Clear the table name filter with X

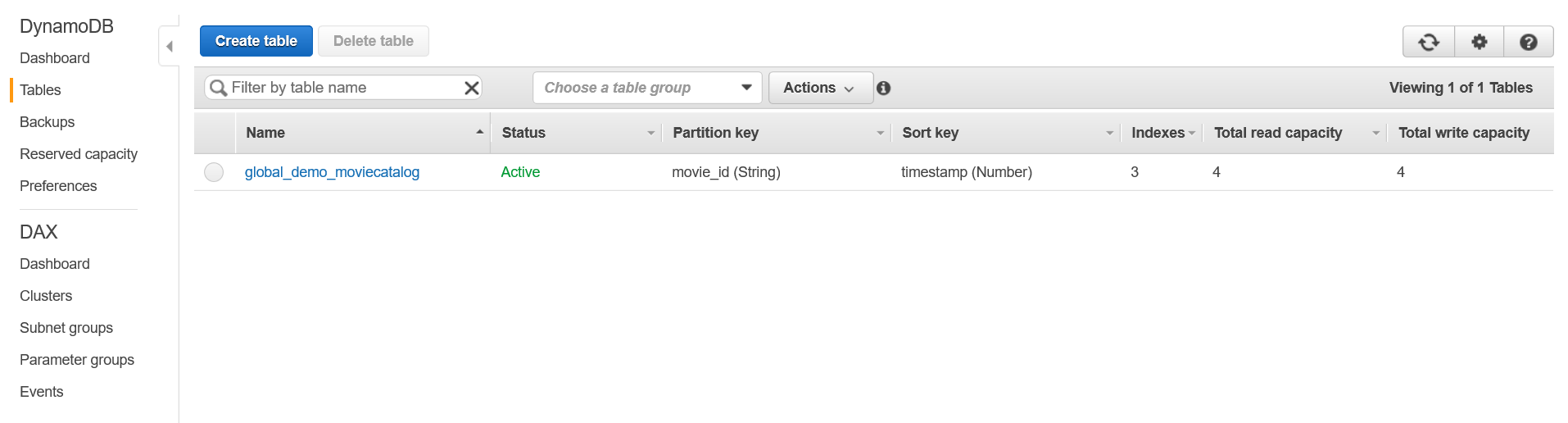click(472, 88)
